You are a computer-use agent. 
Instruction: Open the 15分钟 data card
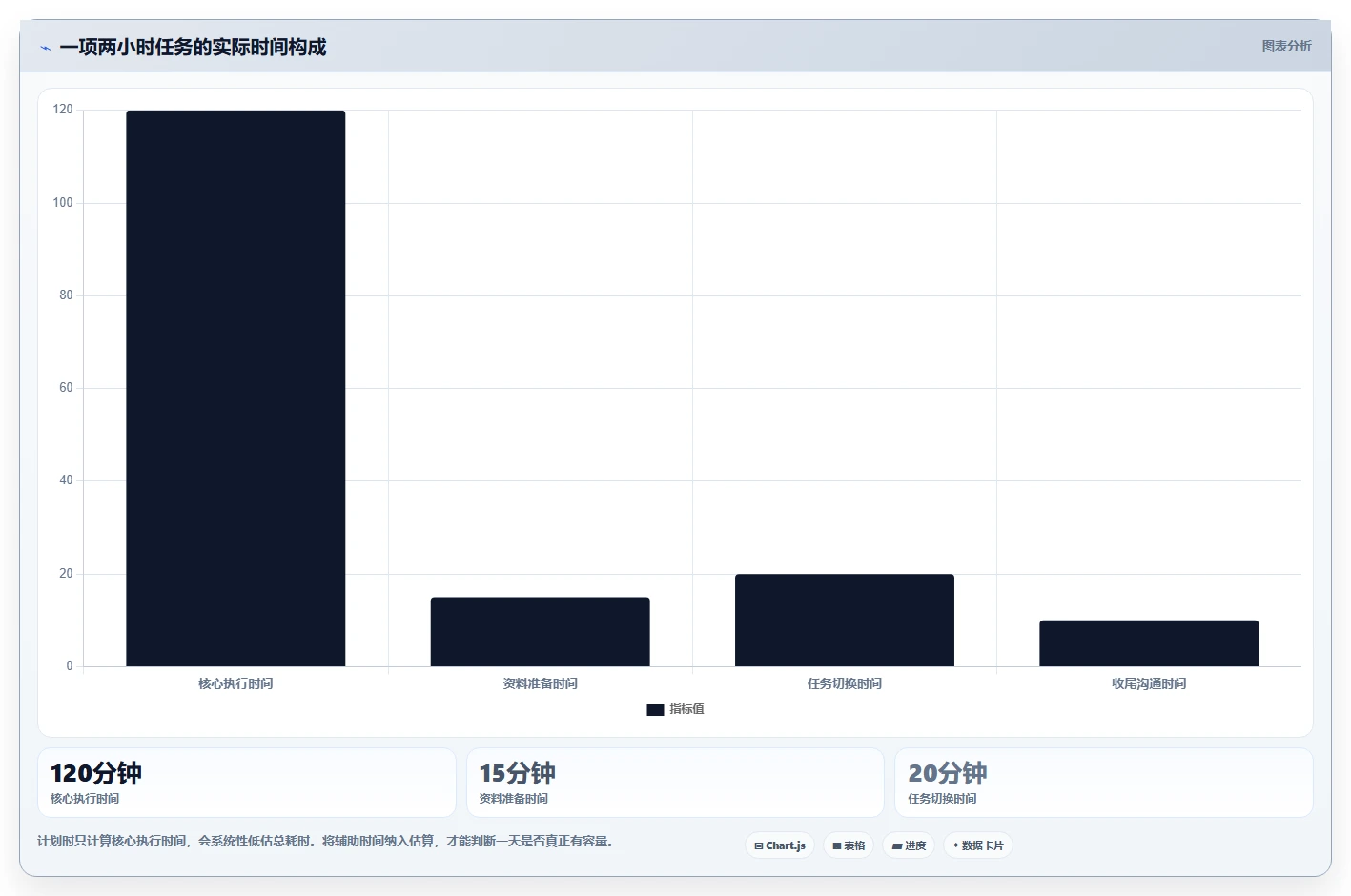tap(675, 783)
